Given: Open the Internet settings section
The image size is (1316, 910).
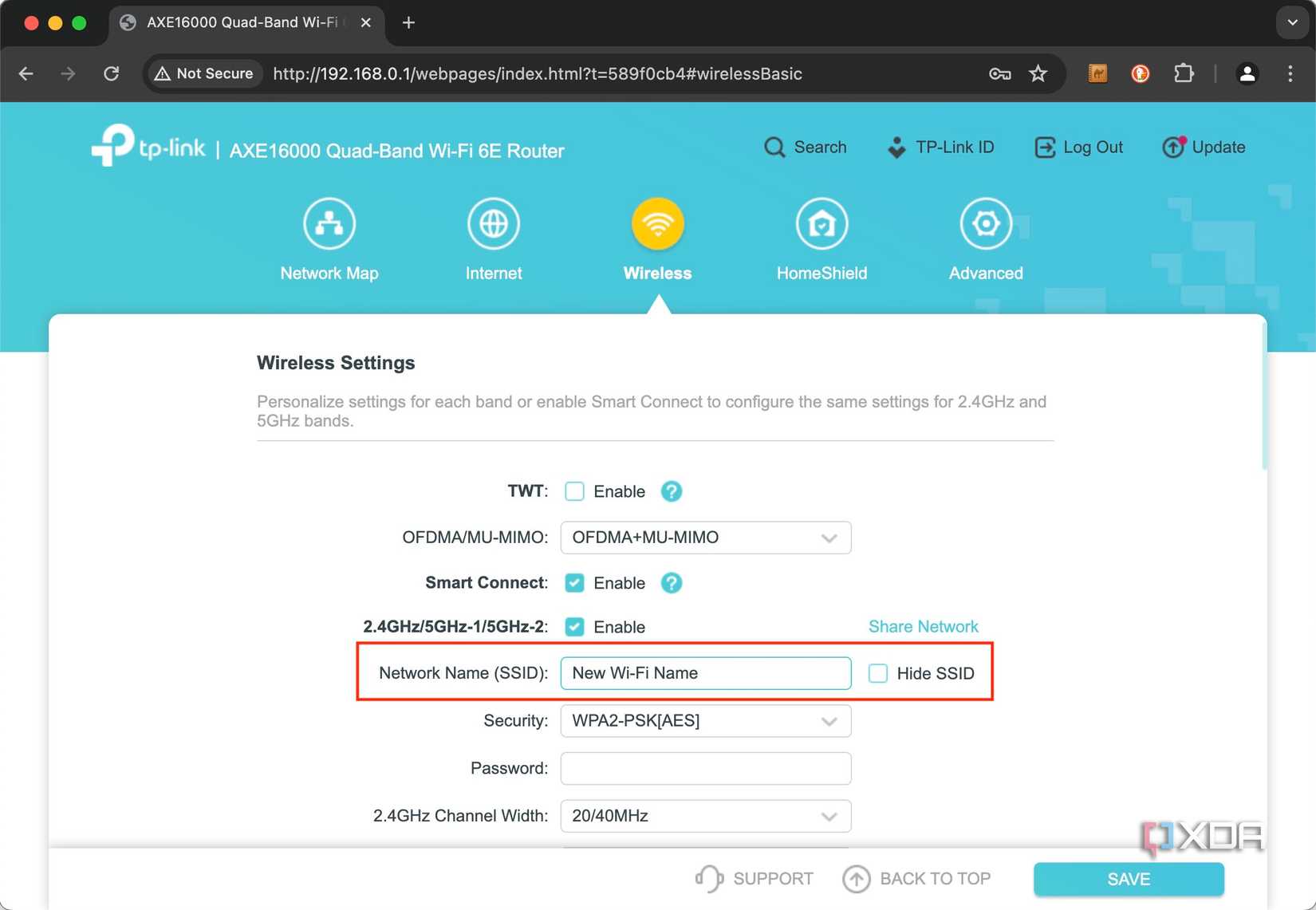Looking at the screenshot, I should coord(493,238).
